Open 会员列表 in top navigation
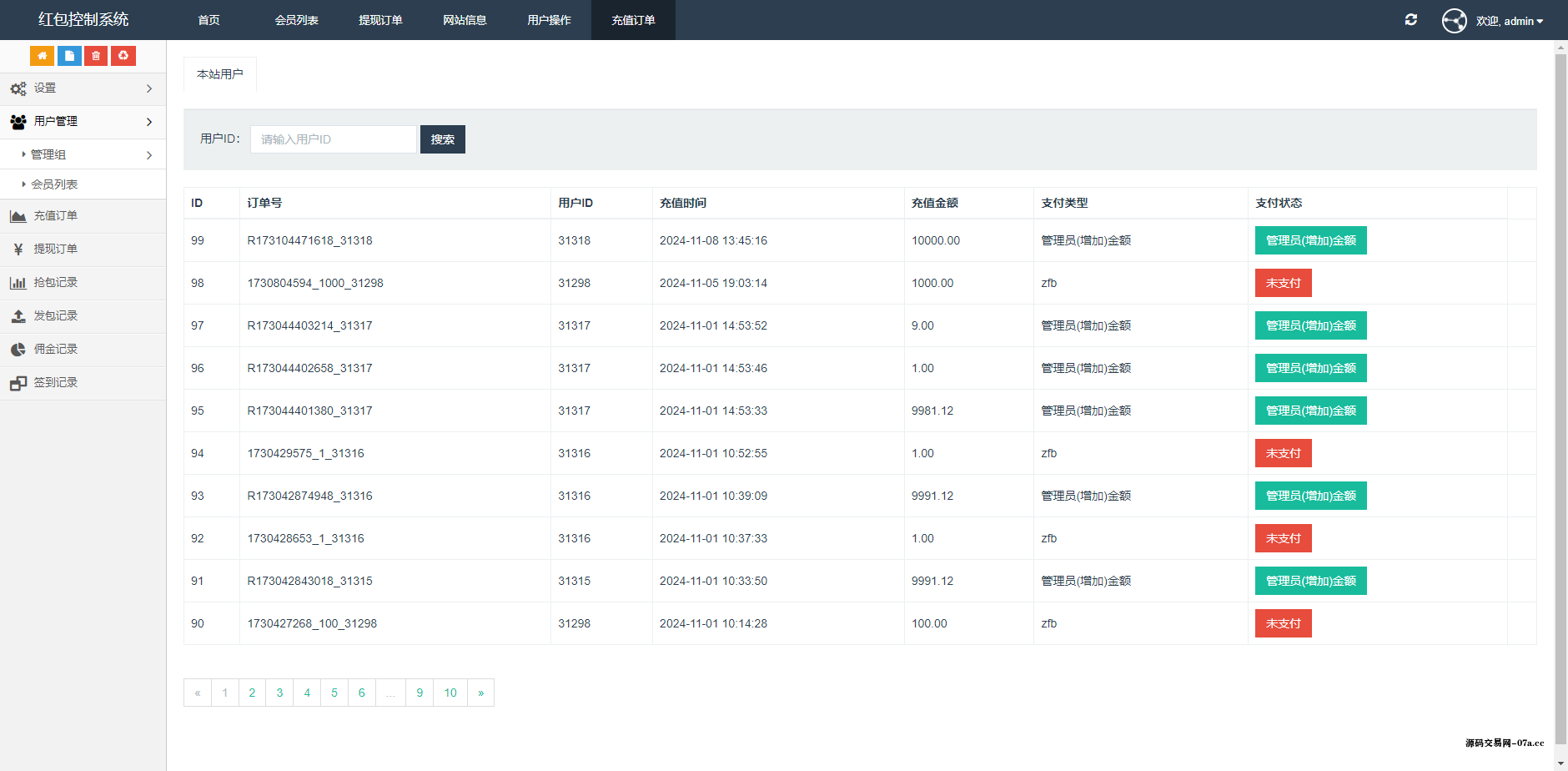Screen dimensions: 1568x771 point(296,20)
